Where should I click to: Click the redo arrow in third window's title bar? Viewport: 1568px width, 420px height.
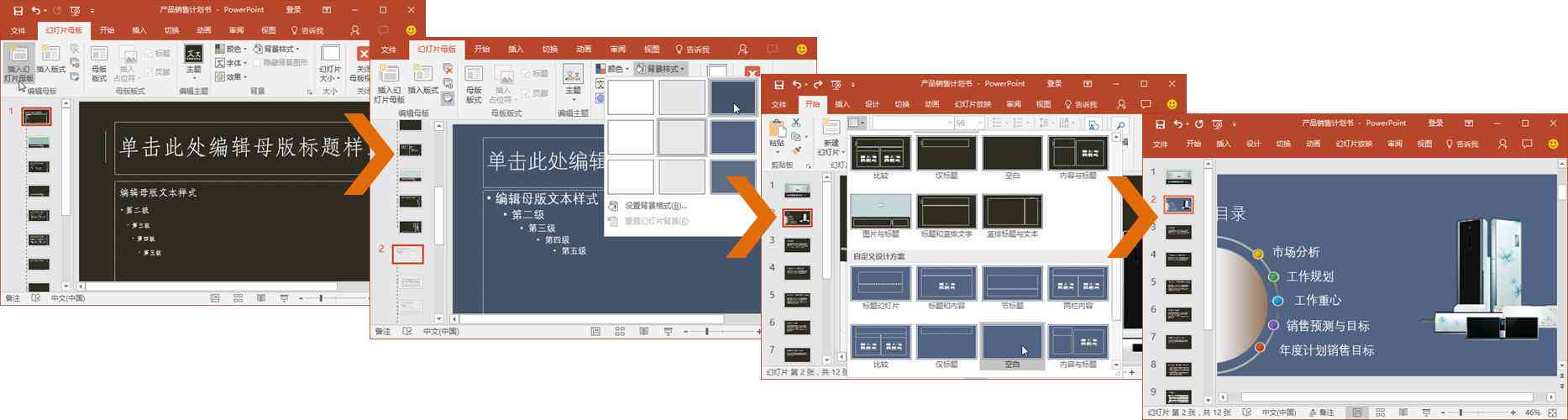click(817, 84)
